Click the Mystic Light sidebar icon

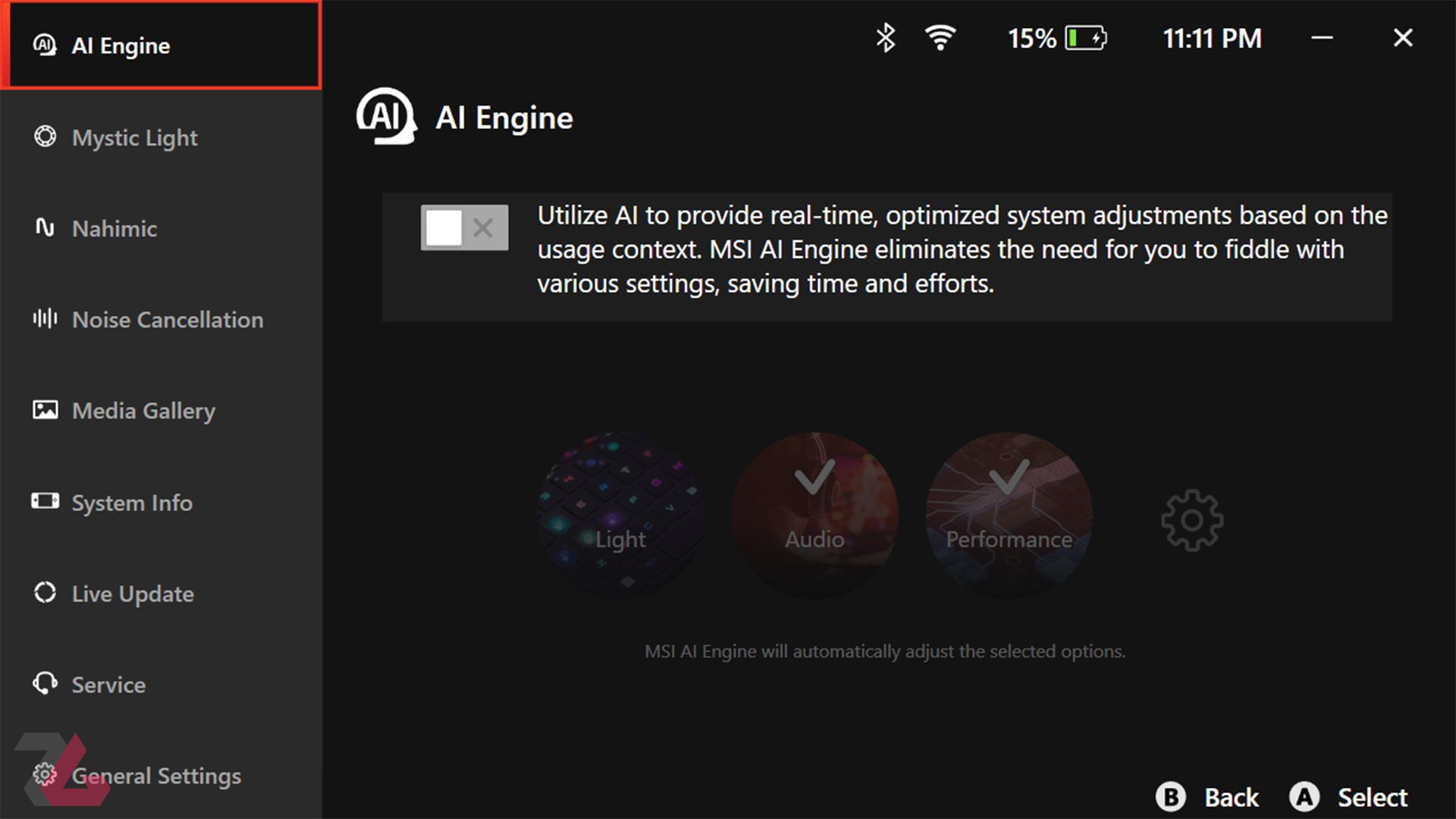point(46,137)
